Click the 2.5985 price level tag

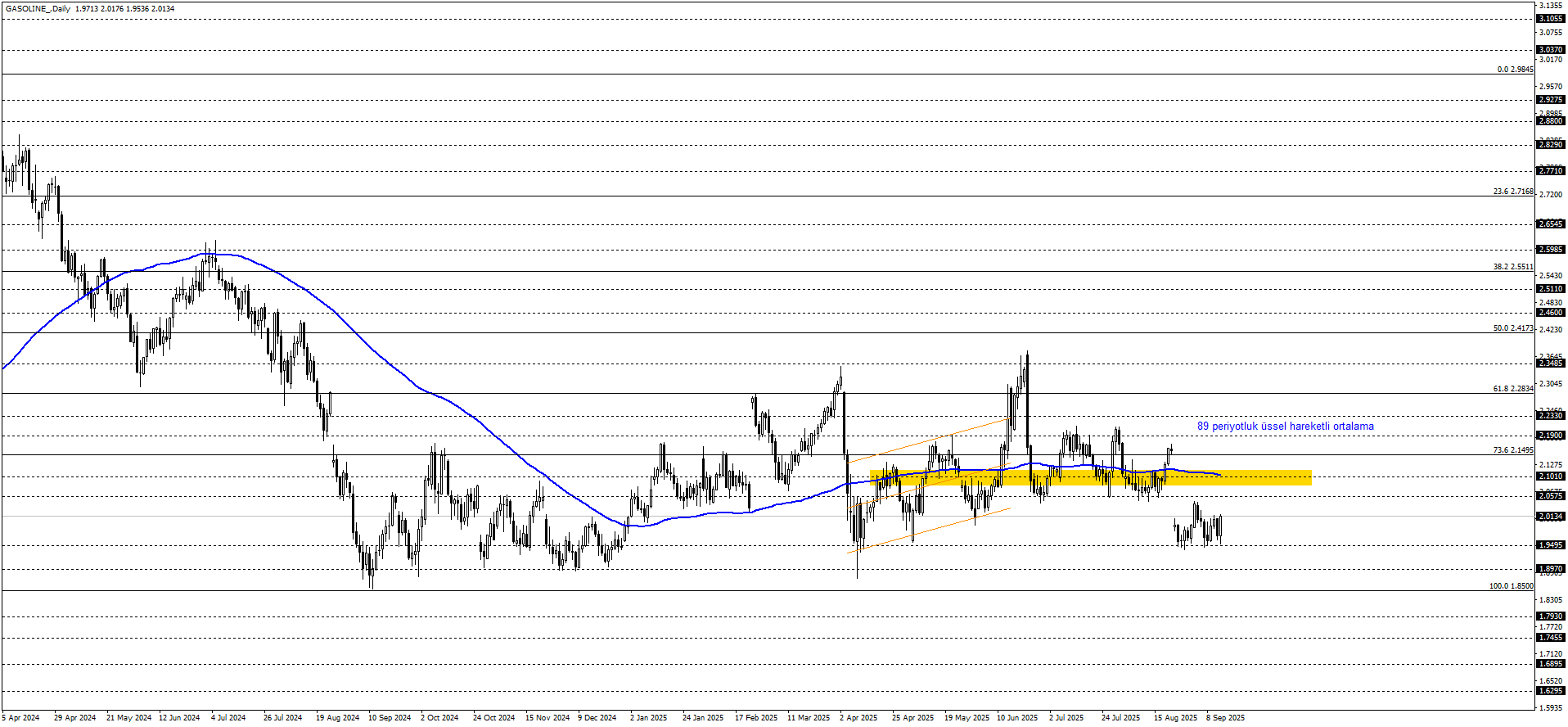tap(1551, 250)
